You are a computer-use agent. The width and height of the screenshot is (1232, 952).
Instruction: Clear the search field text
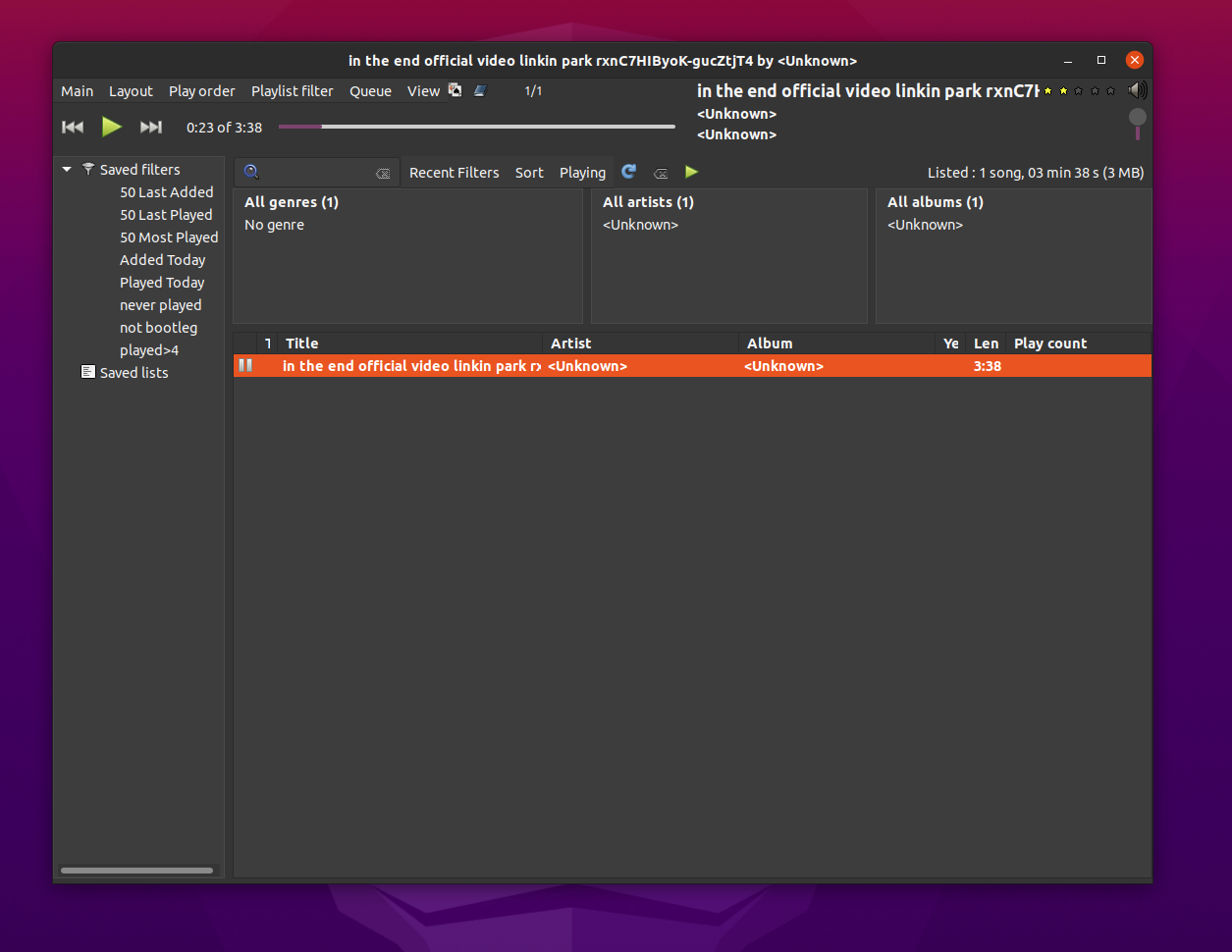(383, 174)
